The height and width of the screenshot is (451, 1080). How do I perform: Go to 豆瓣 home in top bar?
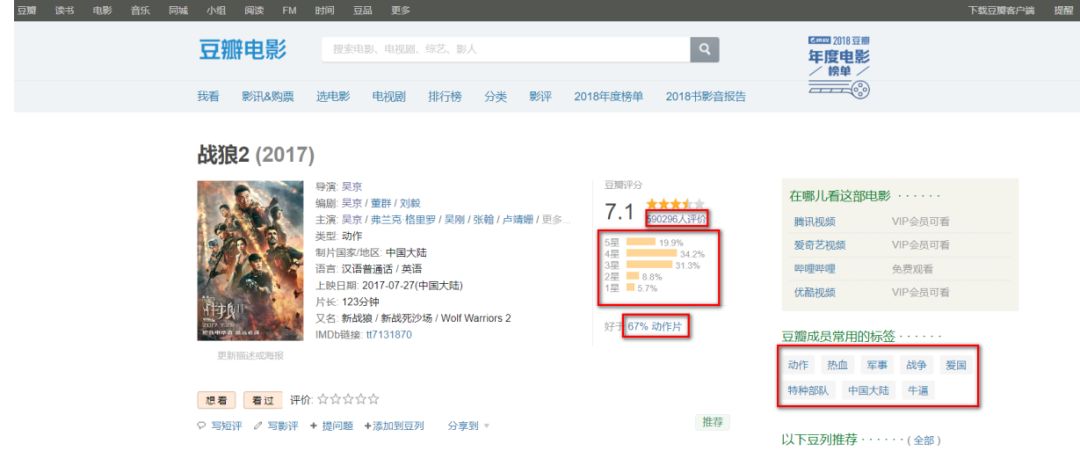click(26, 10)
